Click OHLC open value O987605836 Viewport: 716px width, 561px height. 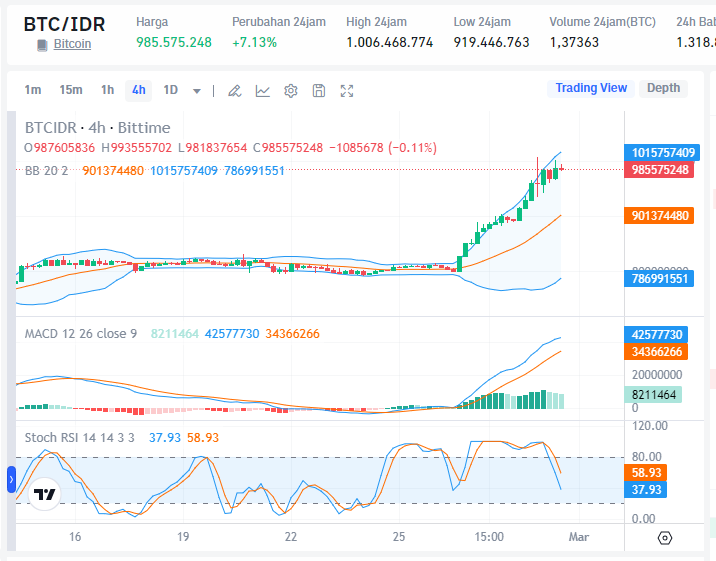59,148
